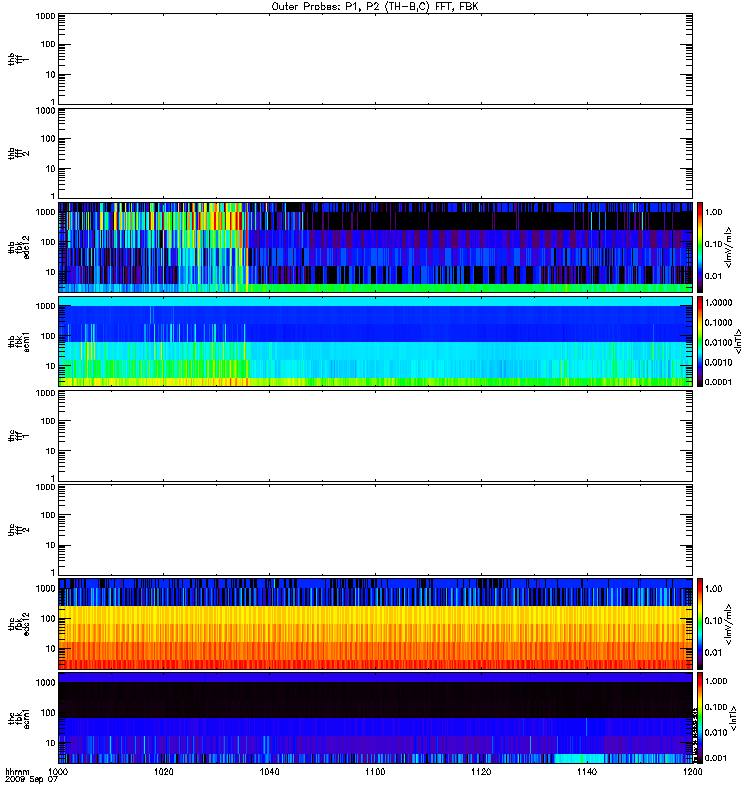Viewport: 750px width, 800px height.
Task: Click the "<|mV/m|>" unit label beside thc edc12
Action: (x=729, y=624)
